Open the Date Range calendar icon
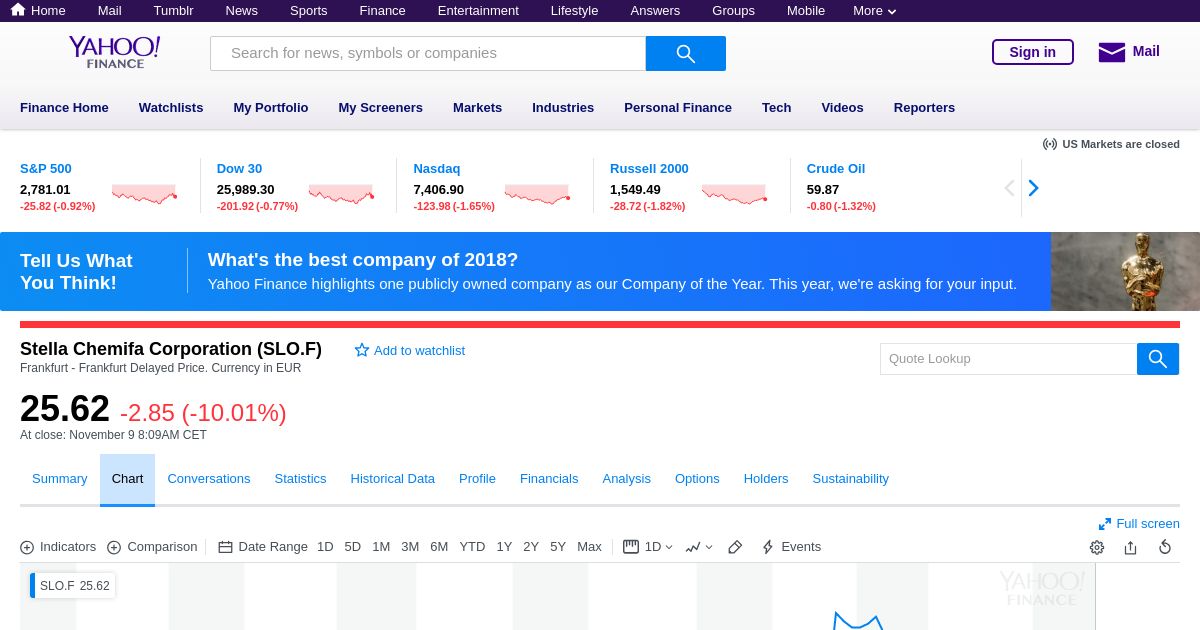The height and width of the screenshot is (630, 1200). pos(225,547)
